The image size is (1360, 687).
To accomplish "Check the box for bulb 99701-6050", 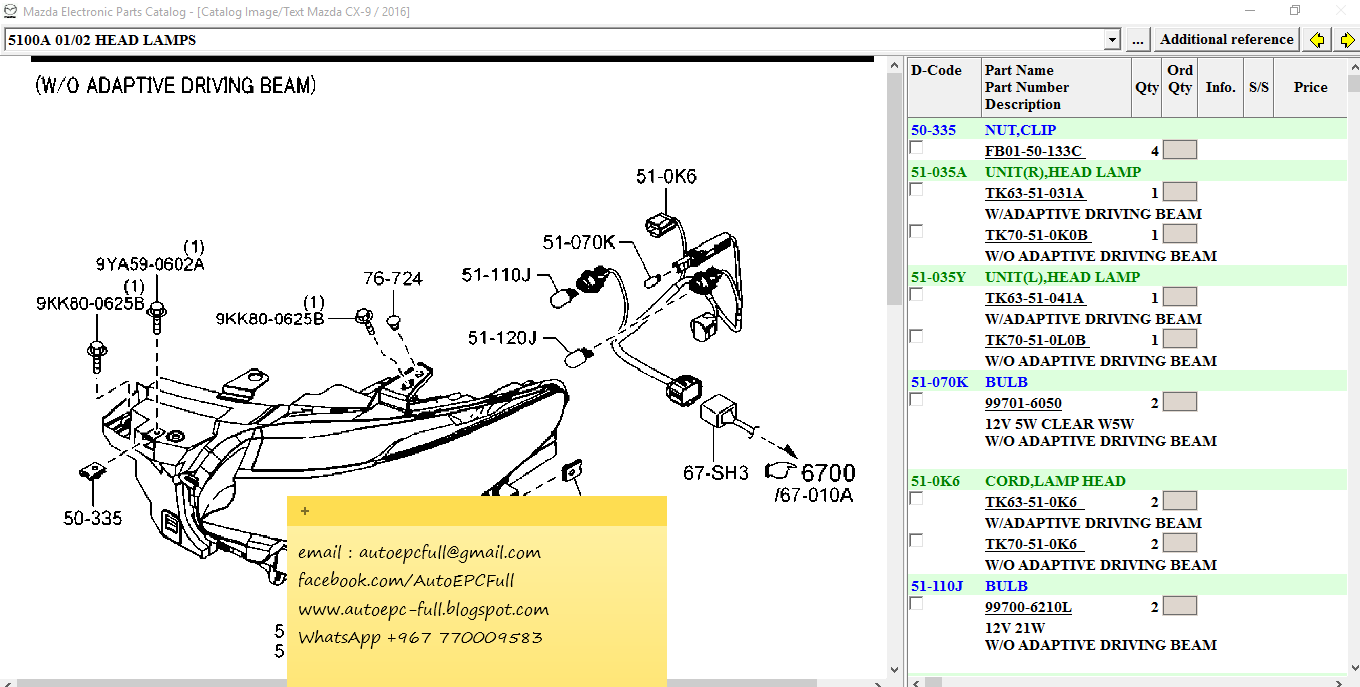I will tap(916, 399).
